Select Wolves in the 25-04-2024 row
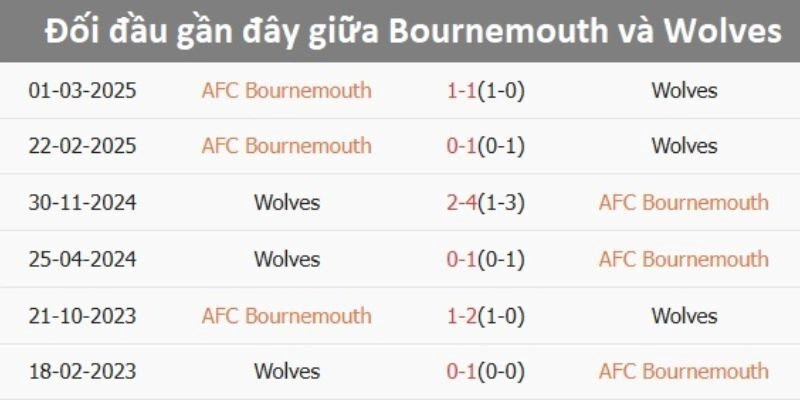The image size is (800, 400). (287, 259)
